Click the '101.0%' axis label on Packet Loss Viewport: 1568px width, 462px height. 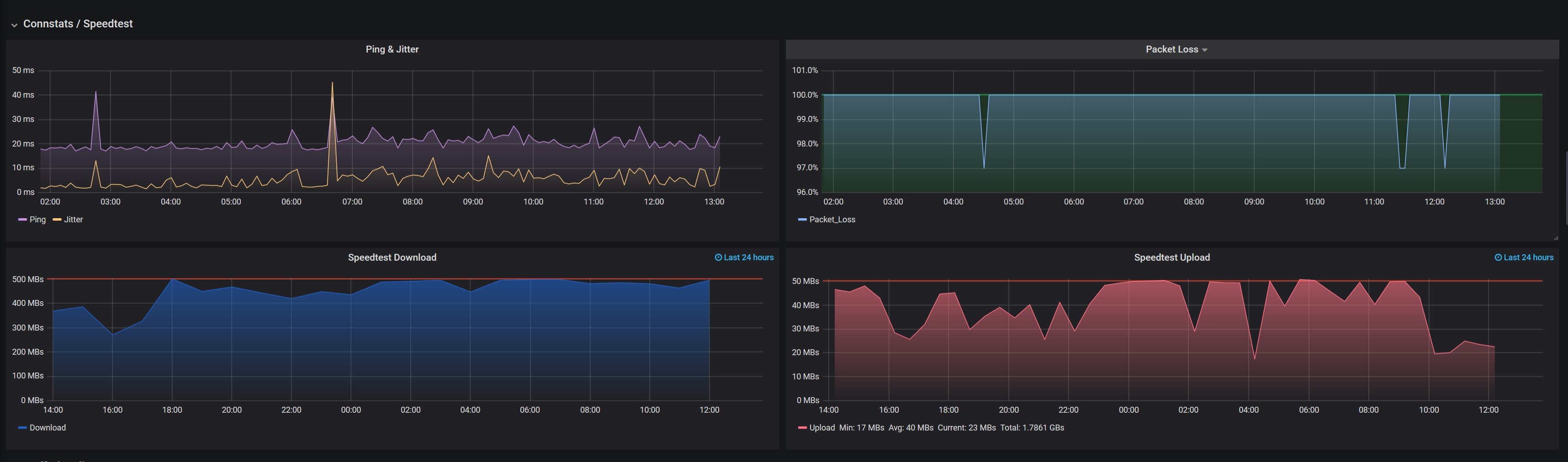coord(805,70)
